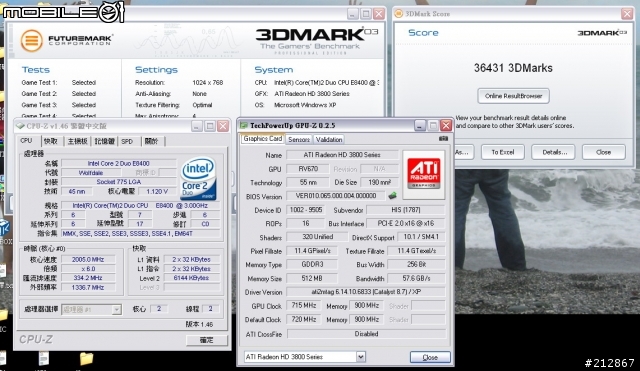This screenshot has width=640, height=371.
Task: Click the Pixel Fillrate value 11.4 GPixel/s
Action: click(x=312, y=251)
